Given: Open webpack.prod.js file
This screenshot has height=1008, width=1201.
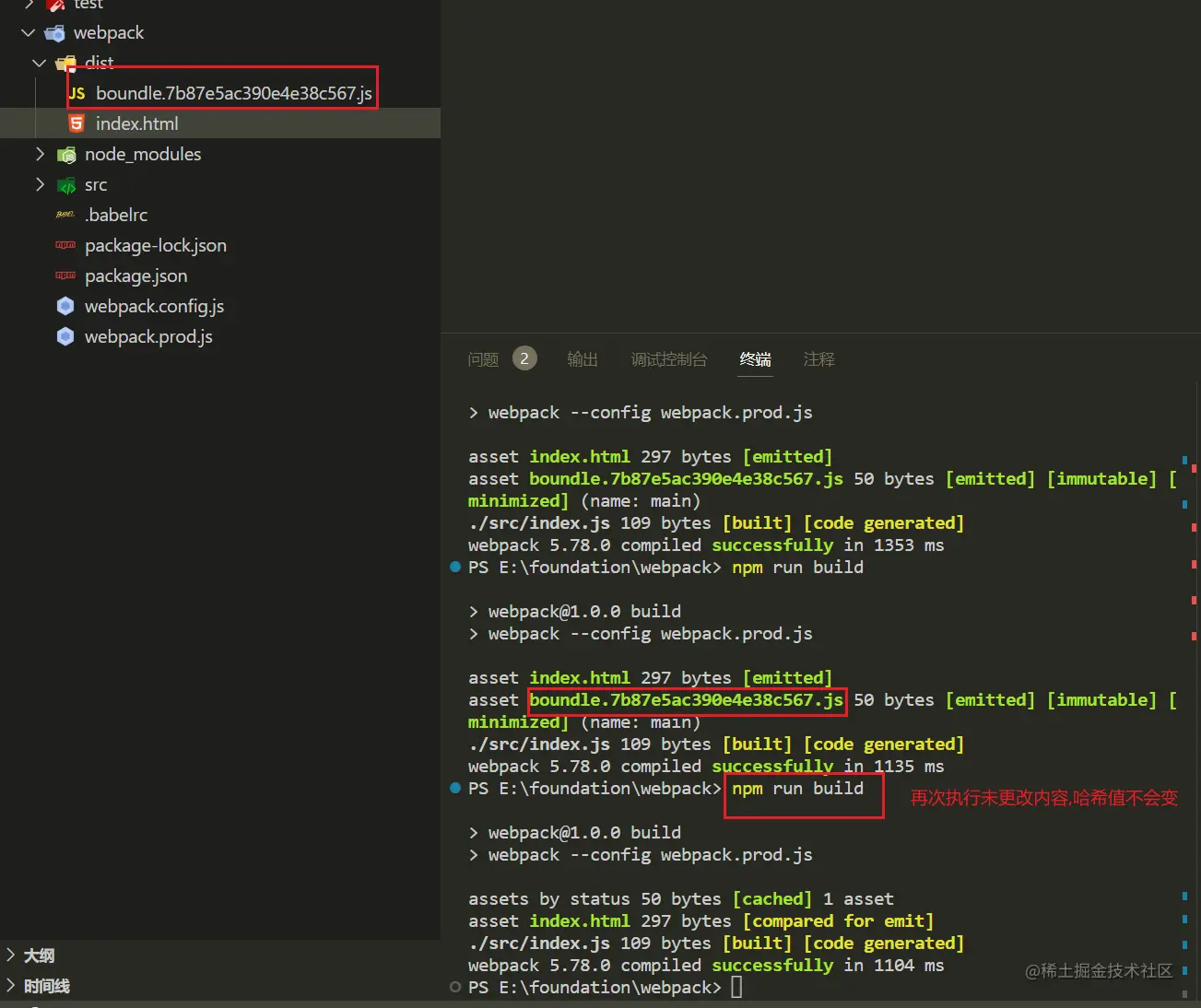Looking at the screenshot, I should point(148,336).
